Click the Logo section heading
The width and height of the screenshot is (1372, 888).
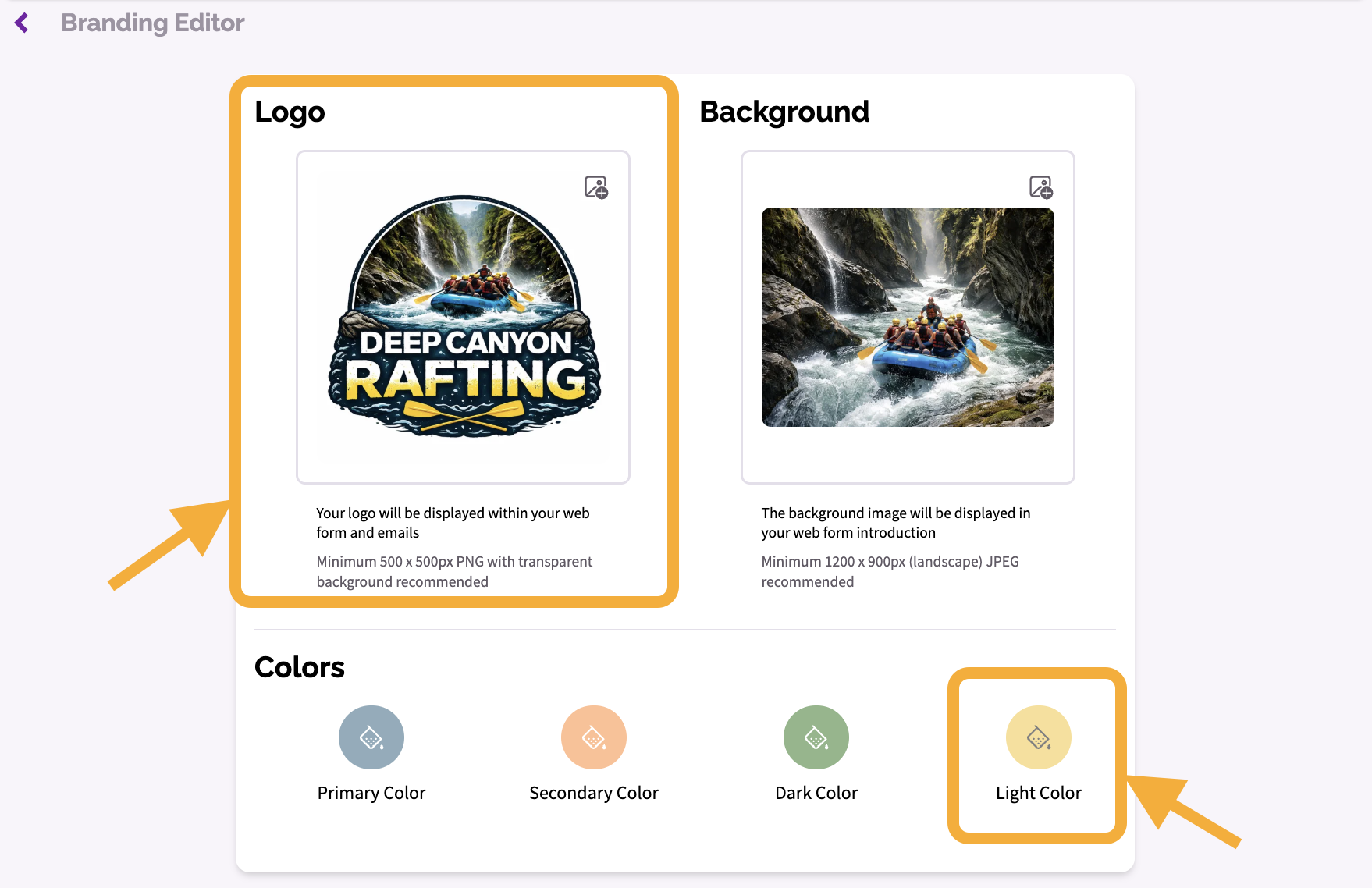290,112
